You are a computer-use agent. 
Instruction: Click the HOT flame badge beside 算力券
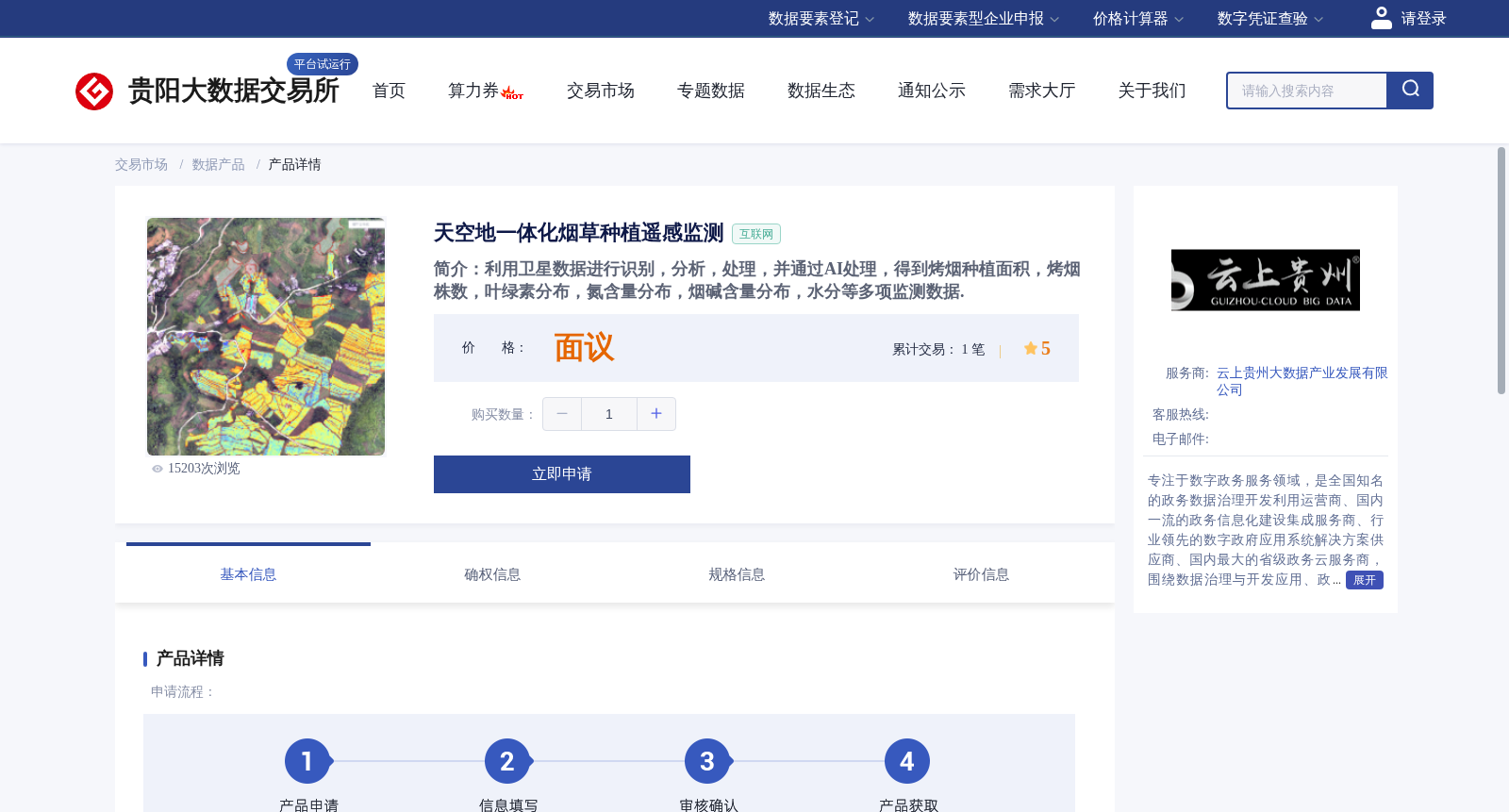click(512, 92)
